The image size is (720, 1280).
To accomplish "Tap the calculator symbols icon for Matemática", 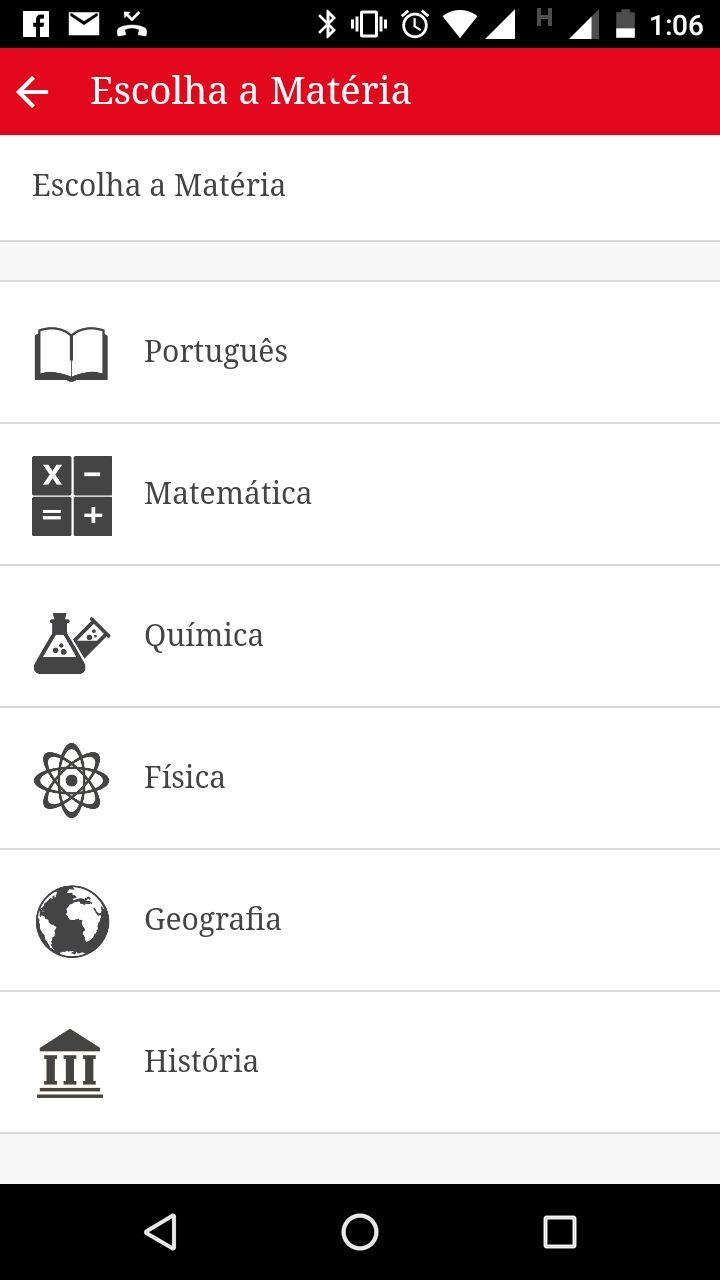I will click(71, 496).
